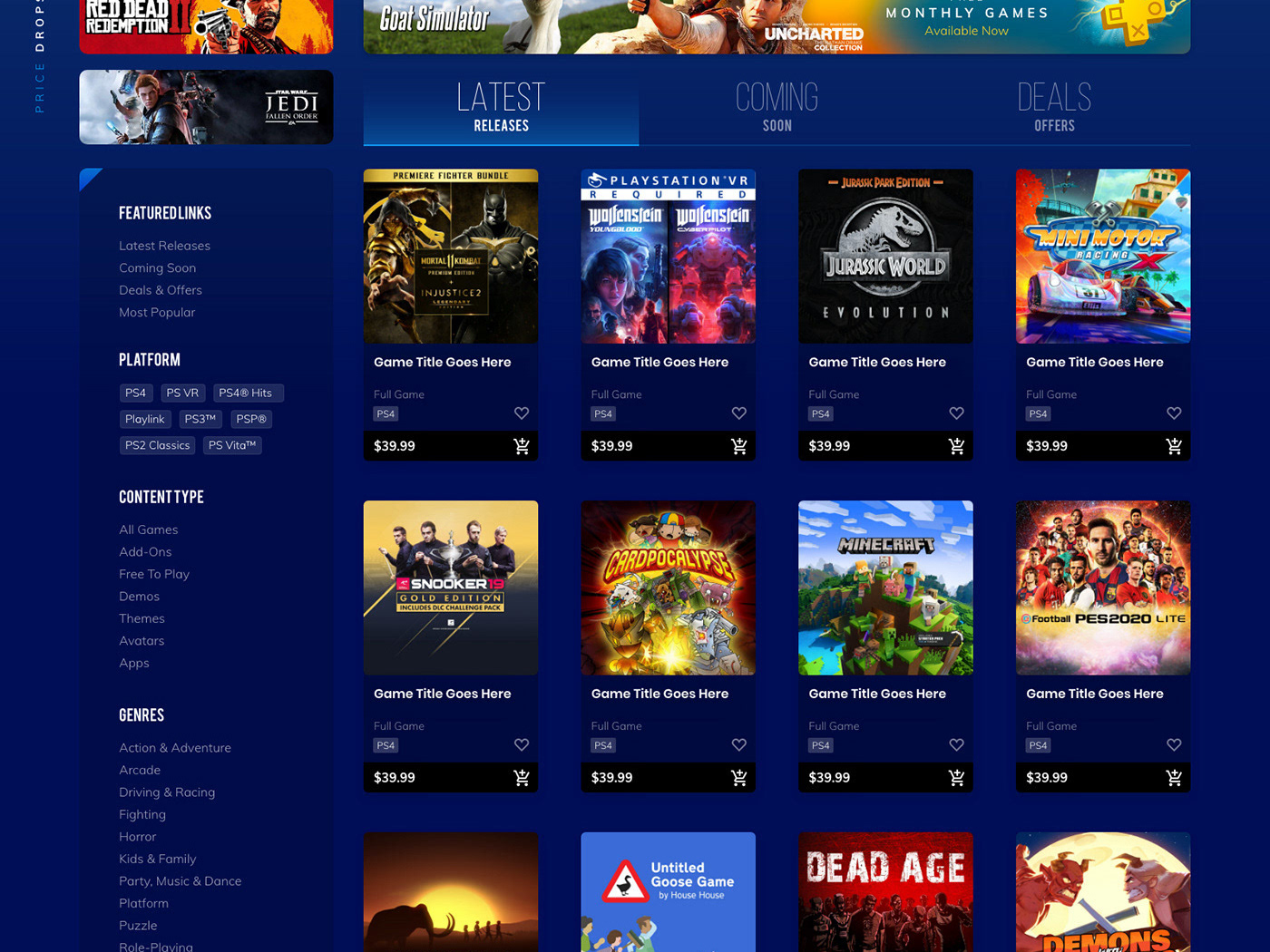The width and height of the screenshot is (1270, 952).
Task: Toggle wishlist heart on Snooker 19
Action: pyautogui.click(x=522, y=745)
